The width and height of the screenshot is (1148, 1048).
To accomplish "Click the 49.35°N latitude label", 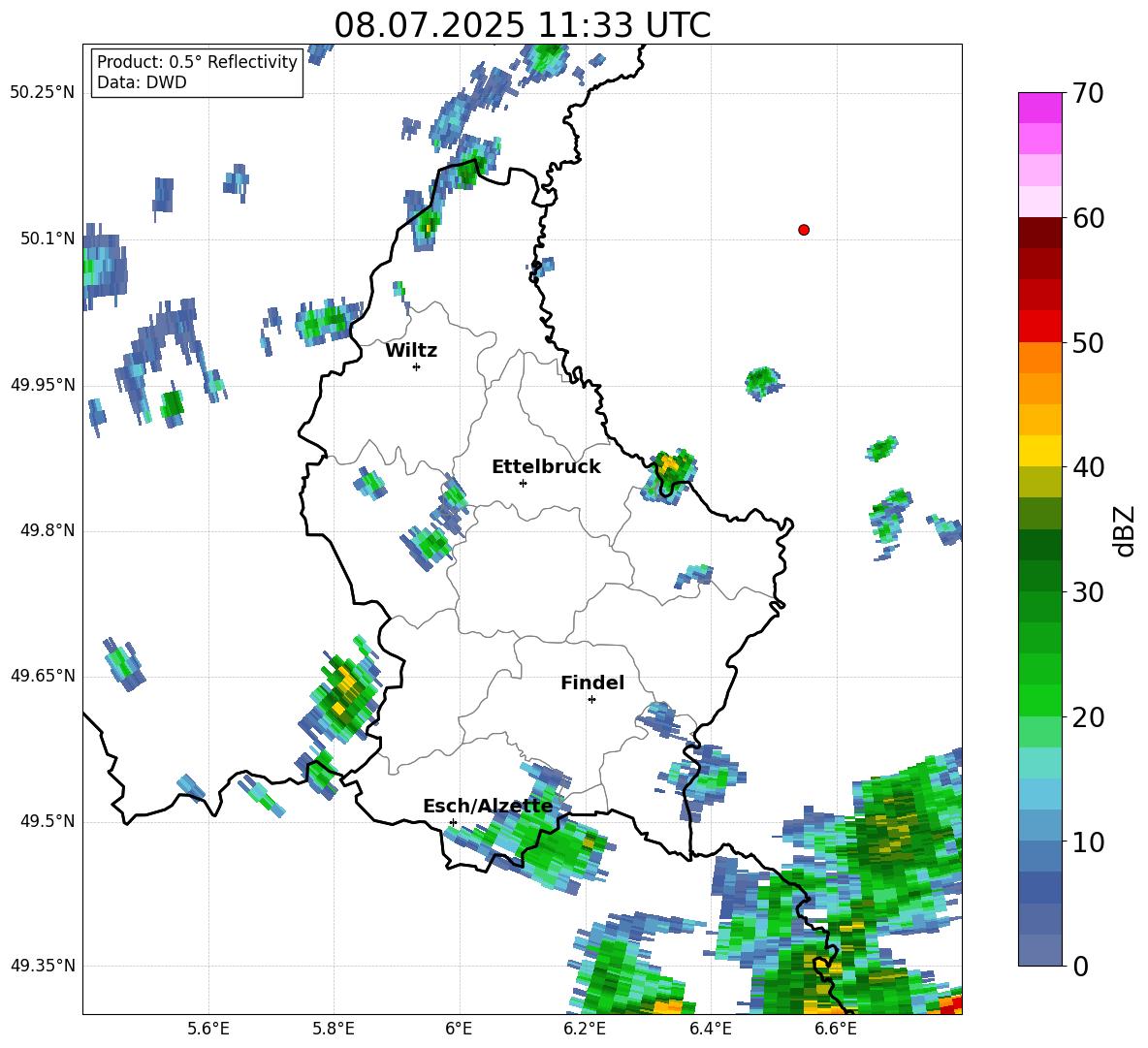I will coord(43,966).
